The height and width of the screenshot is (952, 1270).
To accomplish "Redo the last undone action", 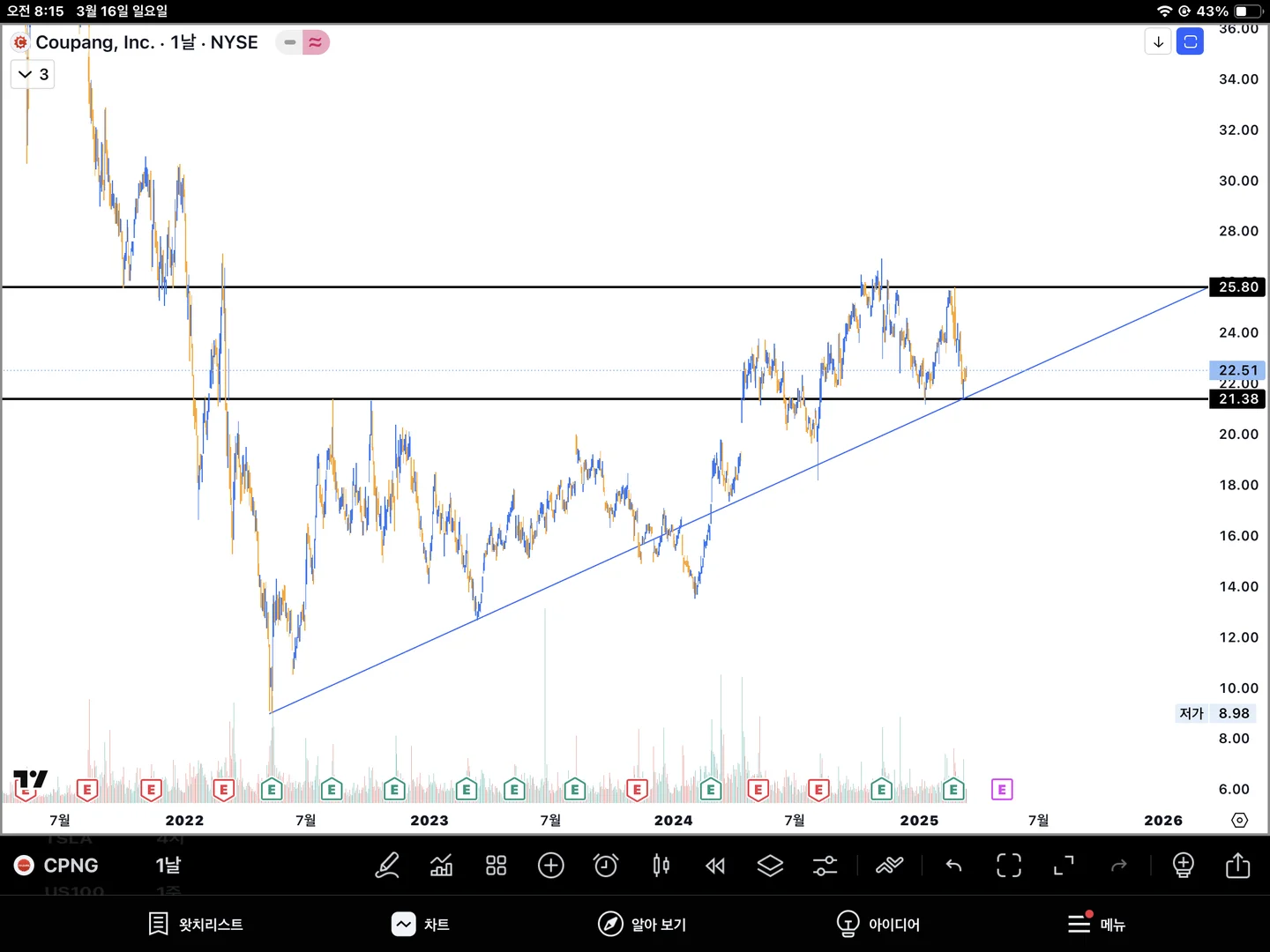I will [x=1119, y=866].
